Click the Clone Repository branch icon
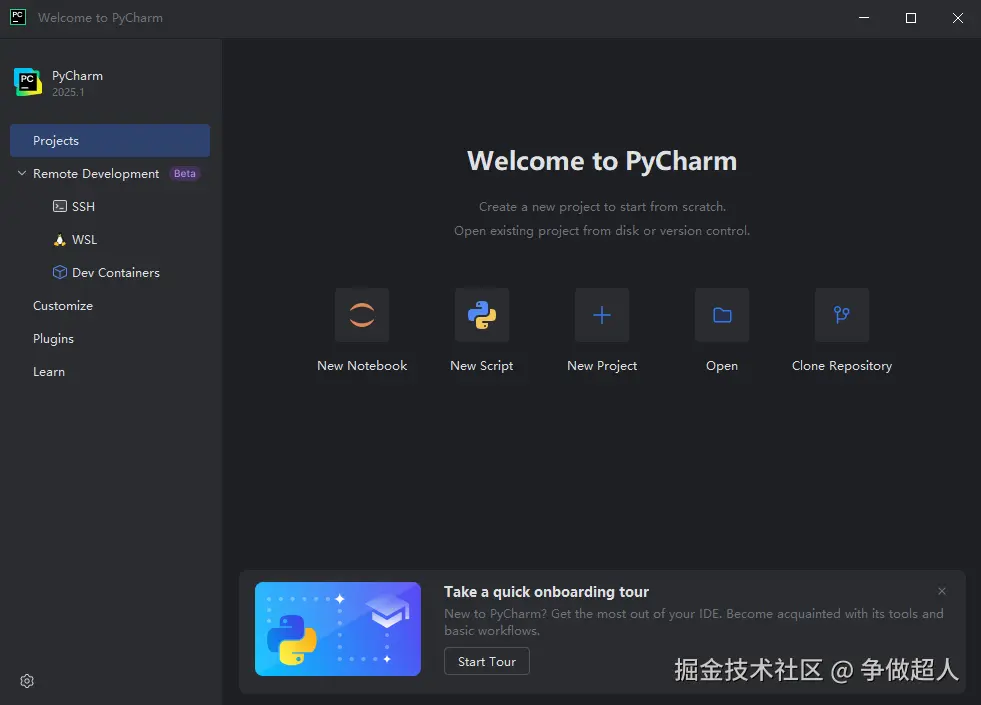 point(841,315)
